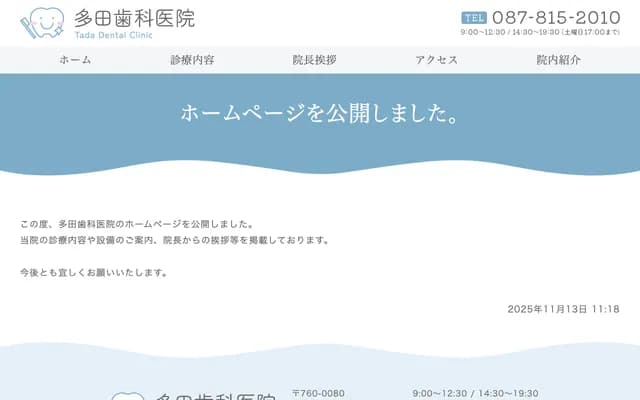This screenshot has height=400, width=640.
Task: Click the line beginning 当院の診療内容や設備
Action: [174, 241]
